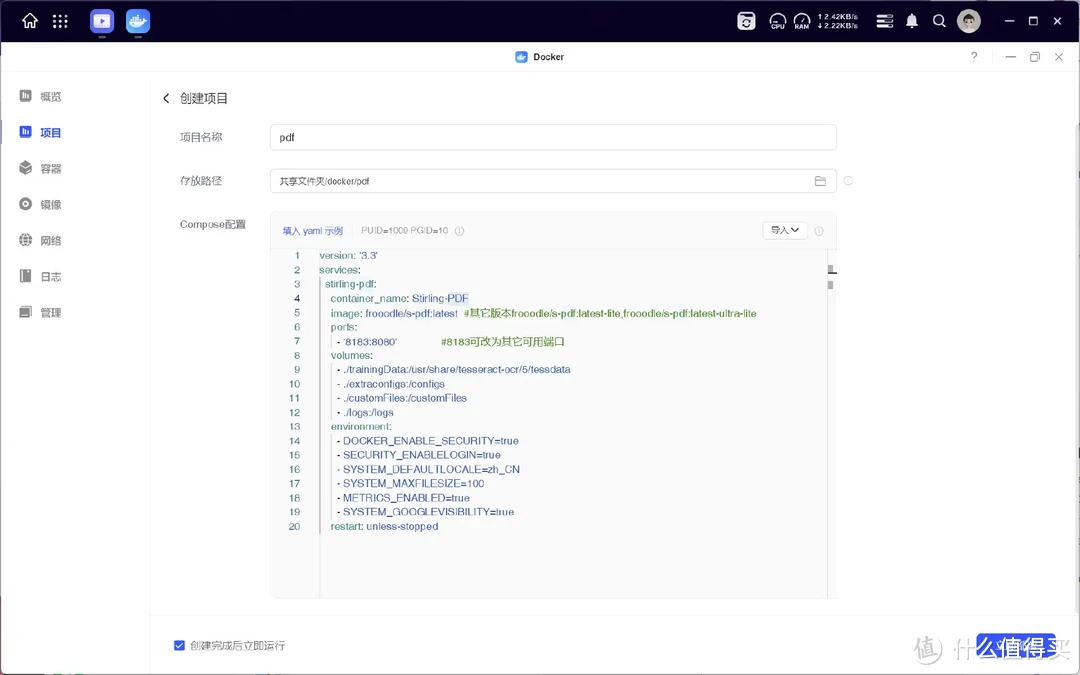Viewport: 1080px width, 675px height.
Task: Click the 填入 yaml 示例 link
Action: click(x=312, y=231)
